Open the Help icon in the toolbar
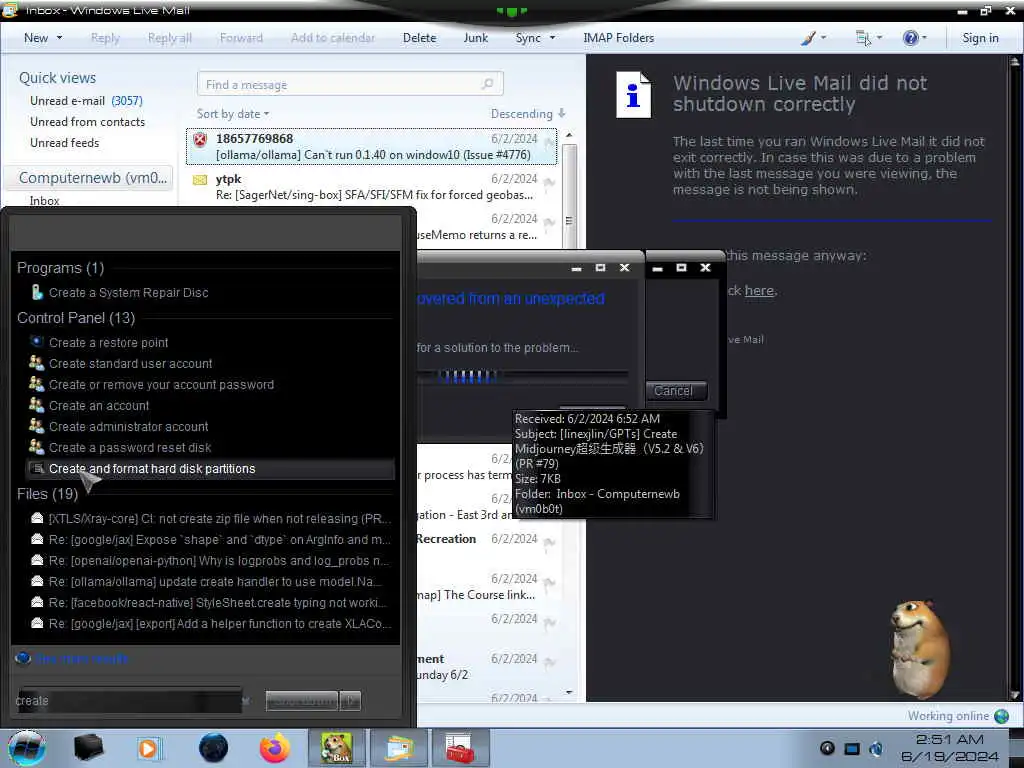 tap(910, 38)
